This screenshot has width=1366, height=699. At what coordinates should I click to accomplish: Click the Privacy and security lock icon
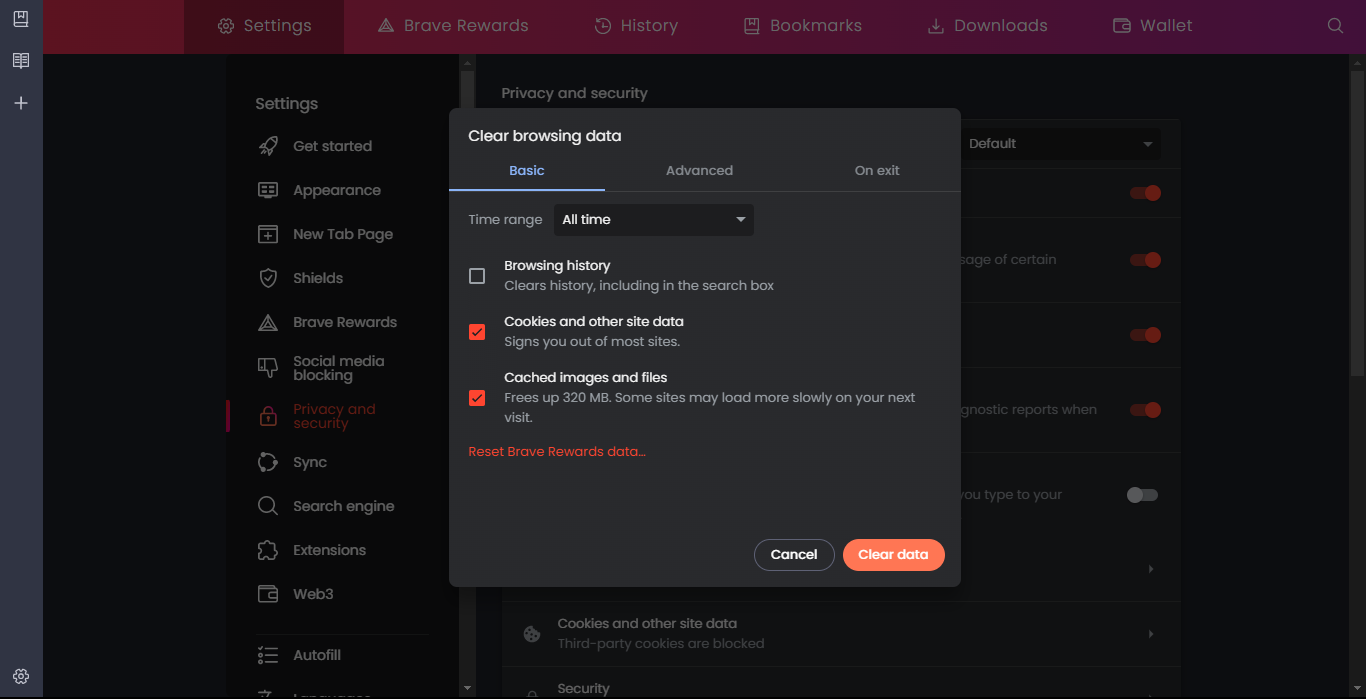point(268,416)
